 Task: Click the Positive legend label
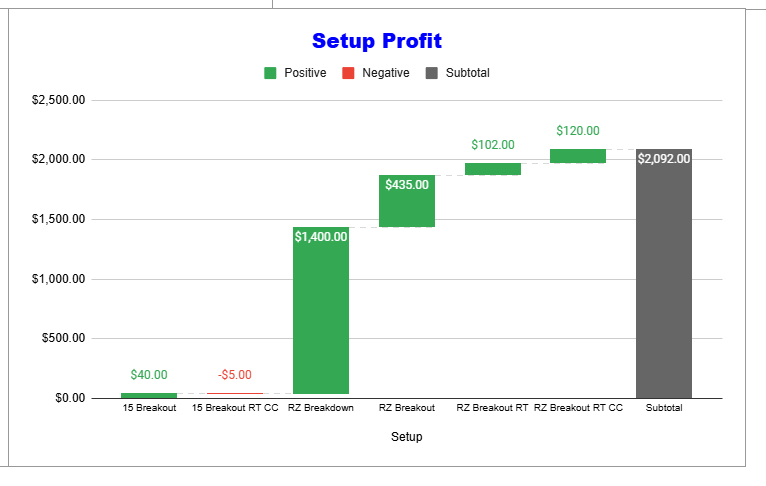point(305,73)
